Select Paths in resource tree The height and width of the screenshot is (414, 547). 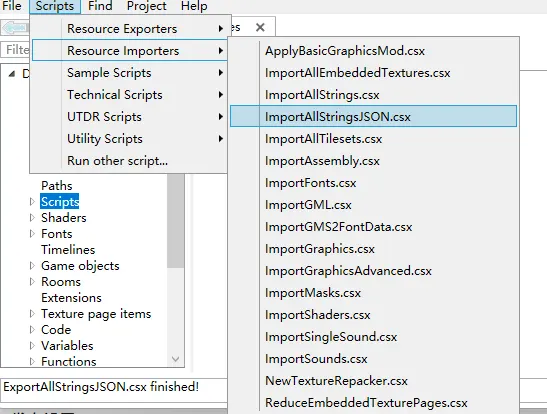[x=57, y=186]
